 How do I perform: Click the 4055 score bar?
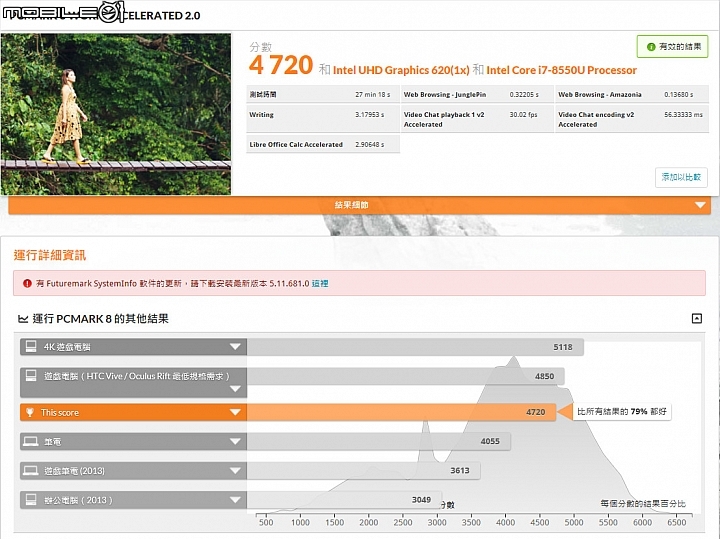pyautogui.click(x=379, y=441)
